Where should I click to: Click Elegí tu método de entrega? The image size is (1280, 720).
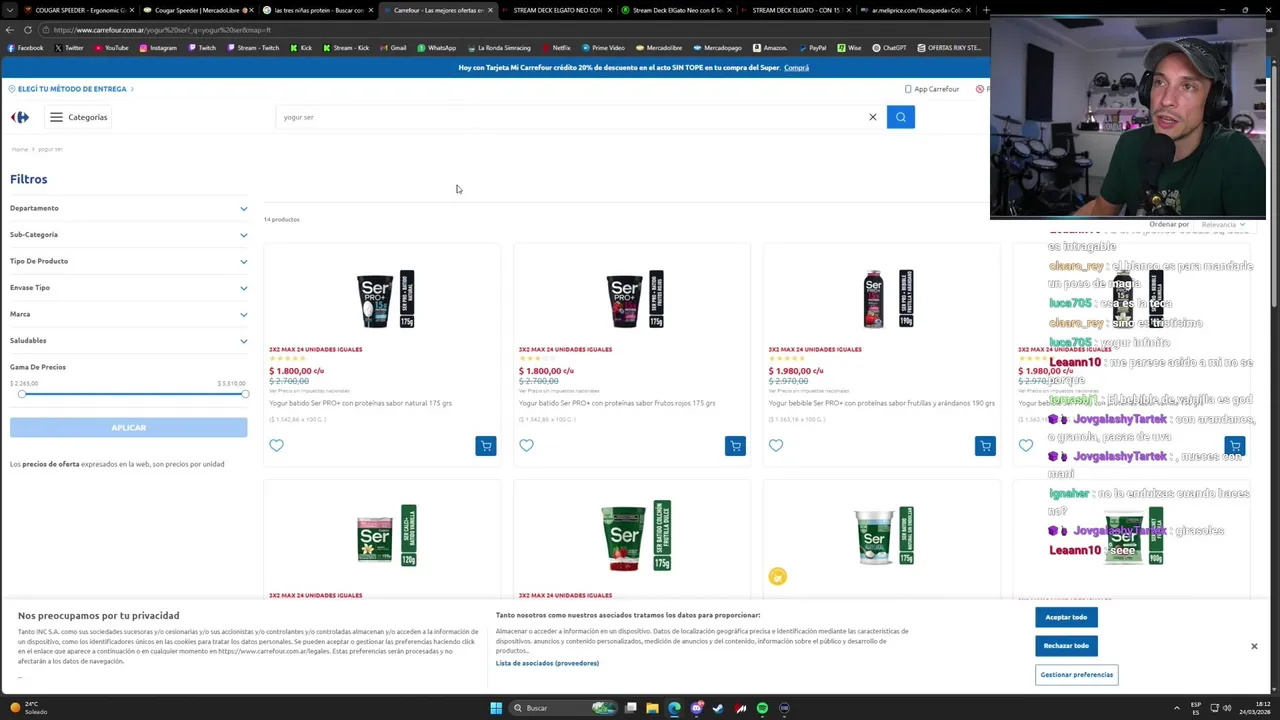coord(72,89)
